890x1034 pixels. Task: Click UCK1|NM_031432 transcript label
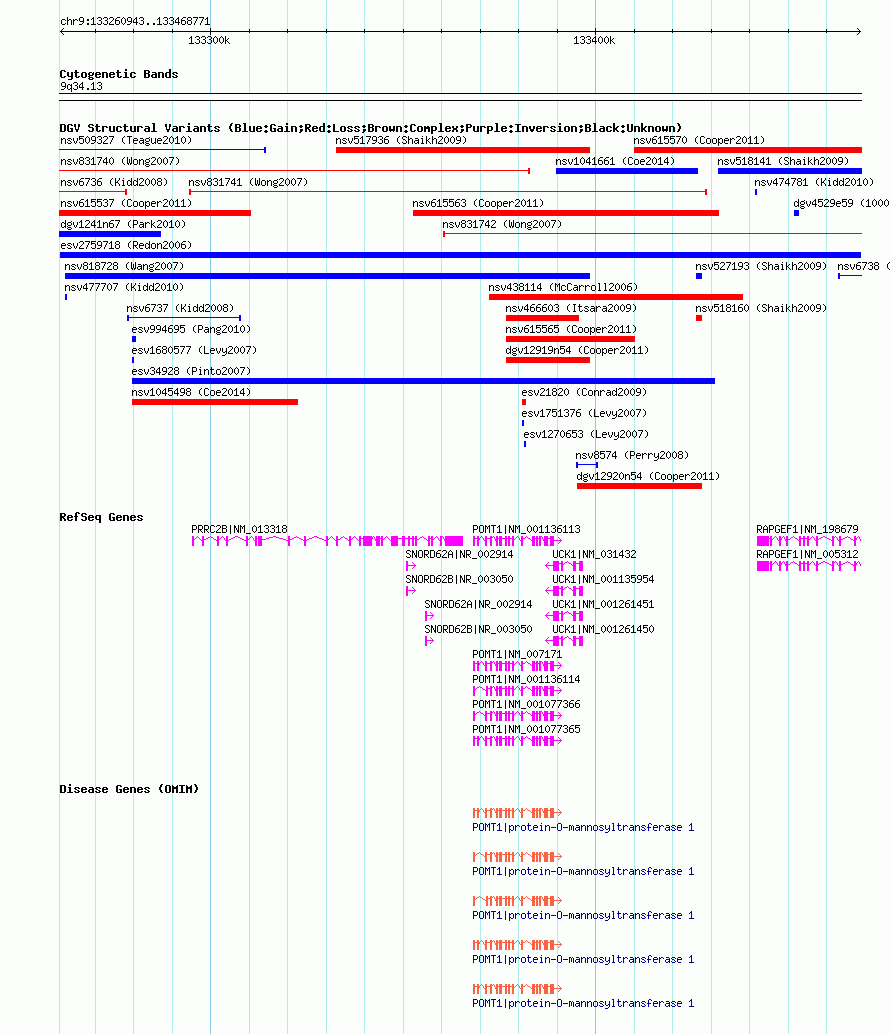(x=594, y=555)
